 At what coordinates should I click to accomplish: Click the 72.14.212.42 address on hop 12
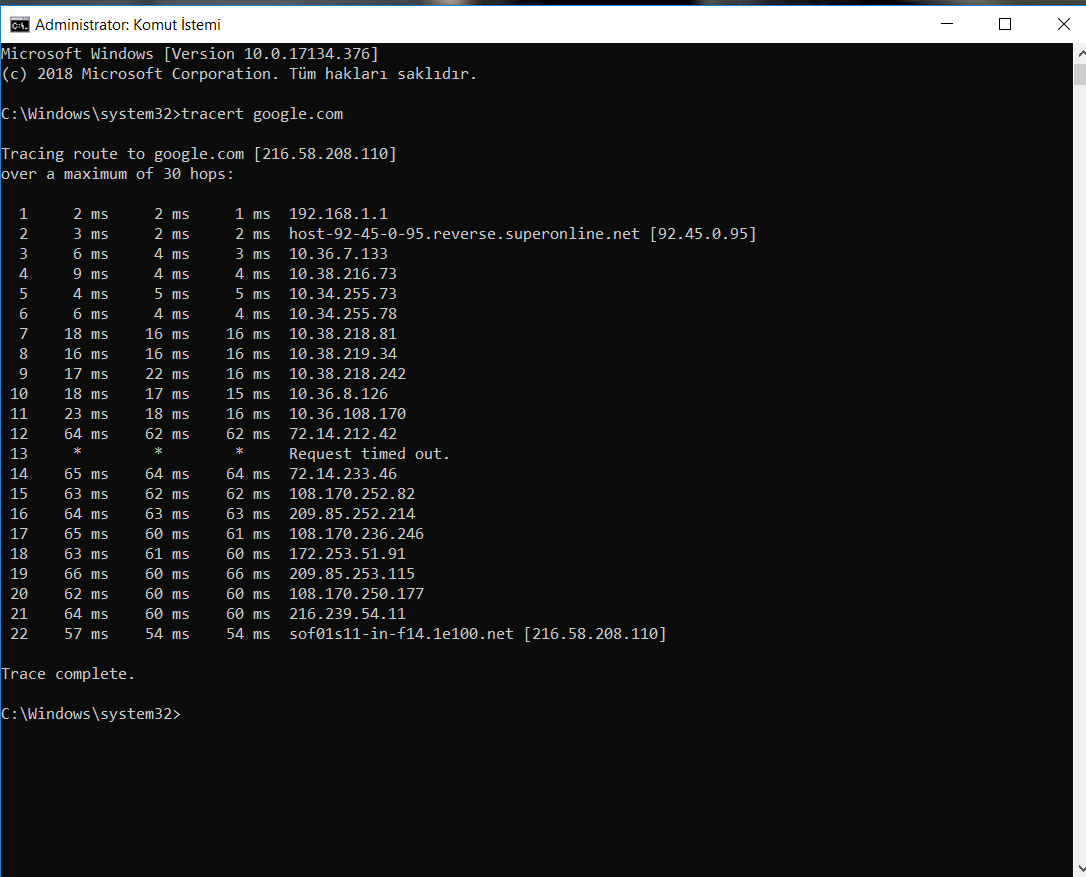click(343, 434)
